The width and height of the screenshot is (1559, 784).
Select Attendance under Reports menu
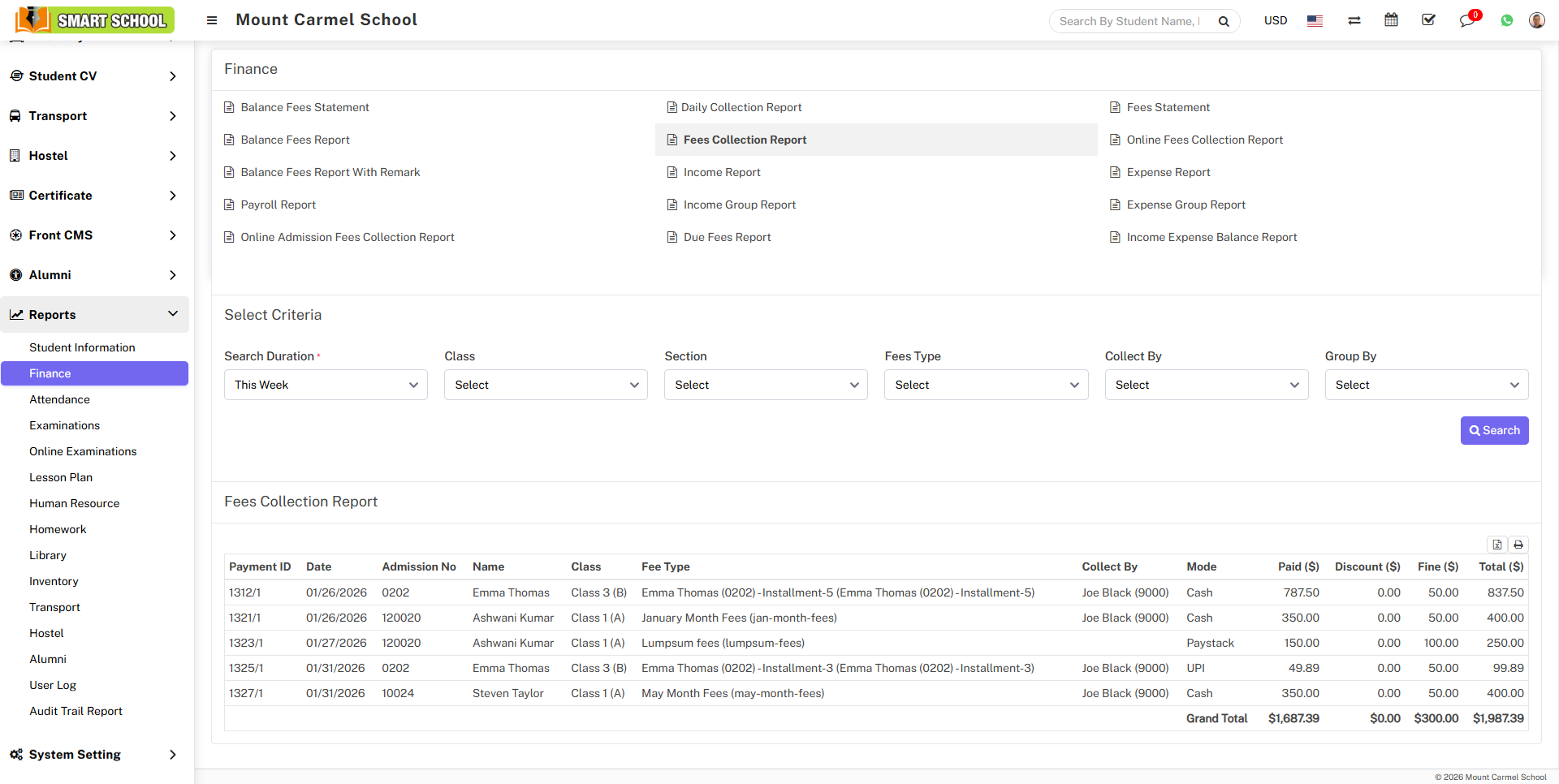coord(59,399)
